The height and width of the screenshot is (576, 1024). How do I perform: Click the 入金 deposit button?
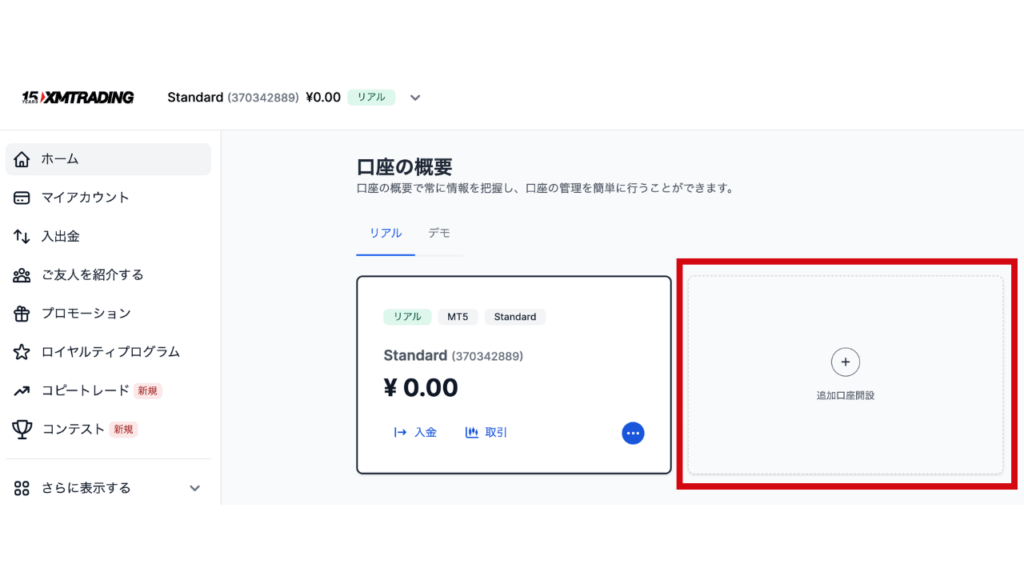pos(416,433)
